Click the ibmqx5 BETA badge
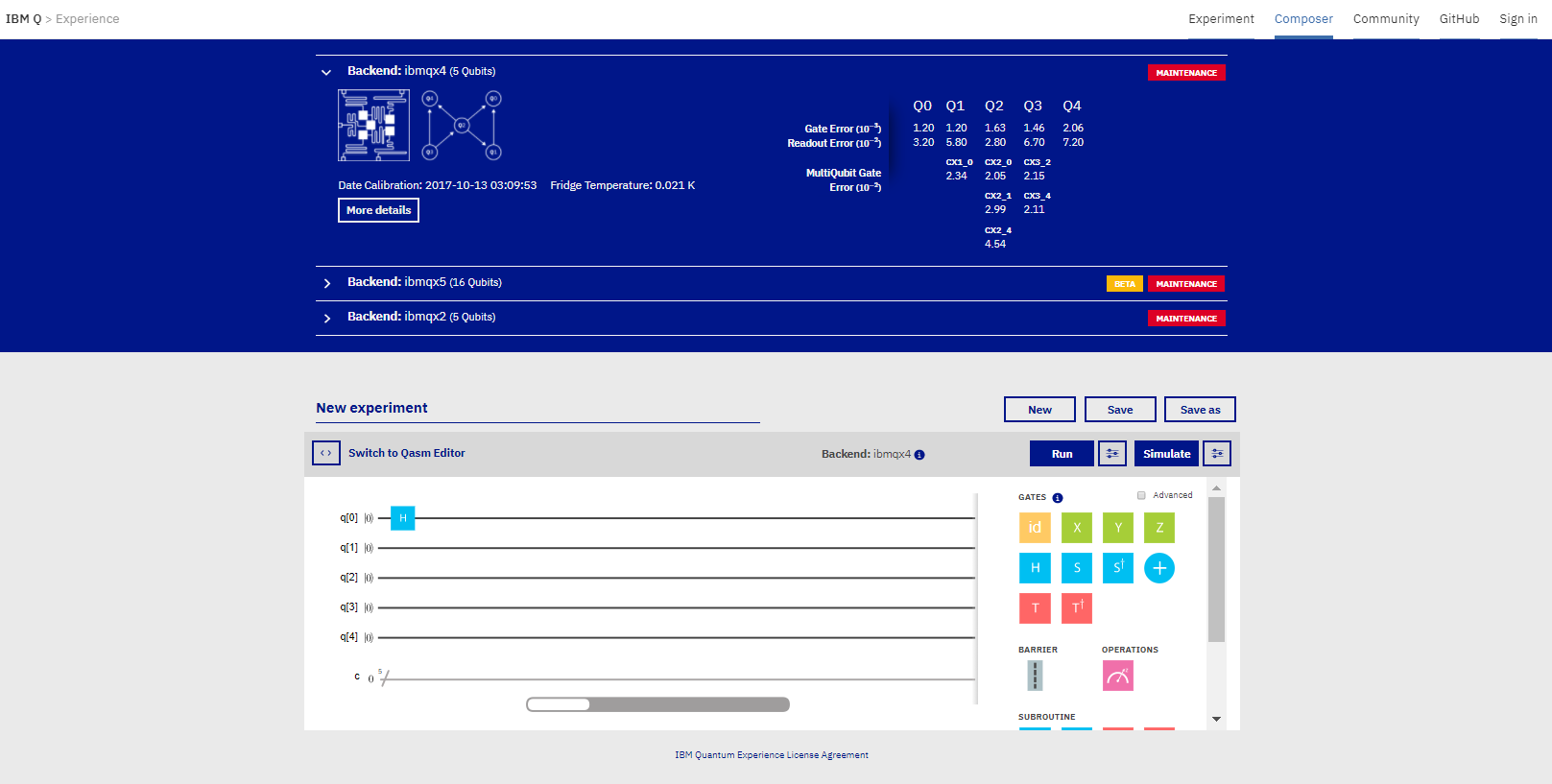The width and height of the screenshot is (1552, 784). (1125, 284)
